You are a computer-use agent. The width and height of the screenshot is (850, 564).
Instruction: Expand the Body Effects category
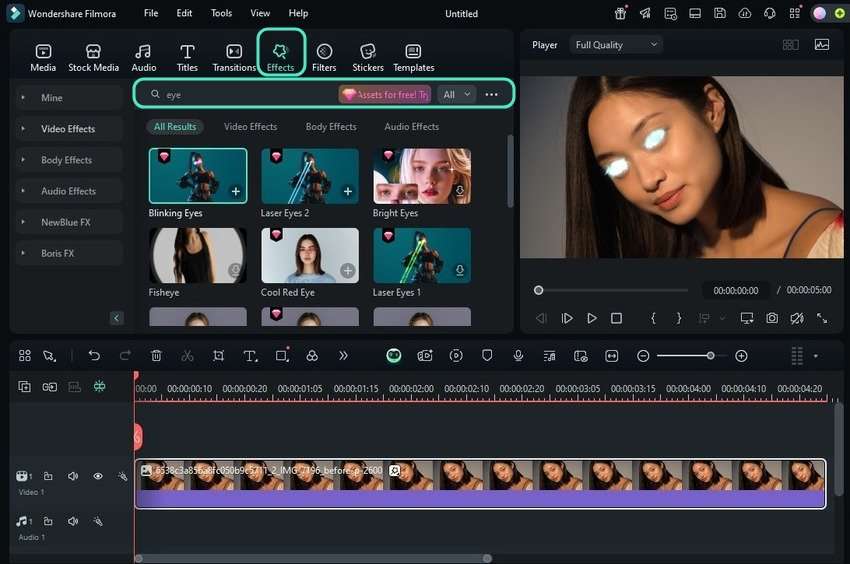[x=66, y=160]
